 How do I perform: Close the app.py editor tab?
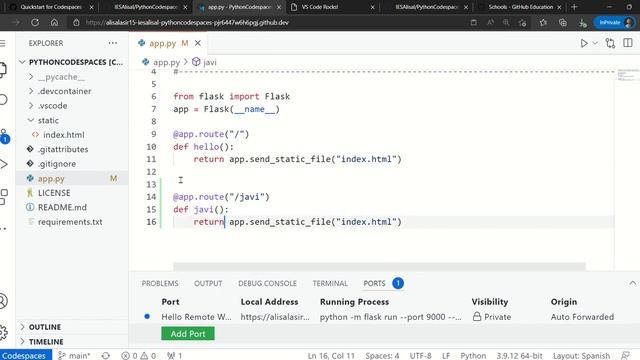198,43
